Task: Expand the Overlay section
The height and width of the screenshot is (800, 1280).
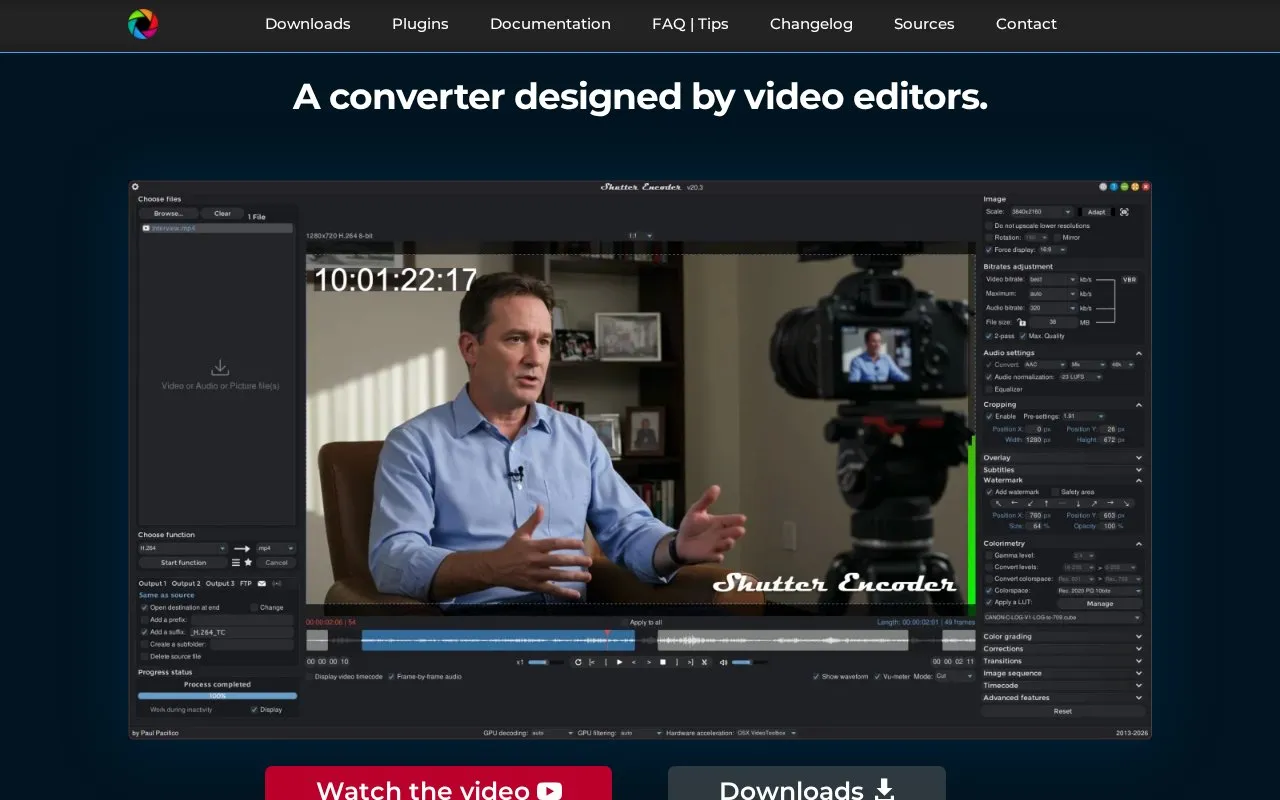Action: pos(1063,458)
